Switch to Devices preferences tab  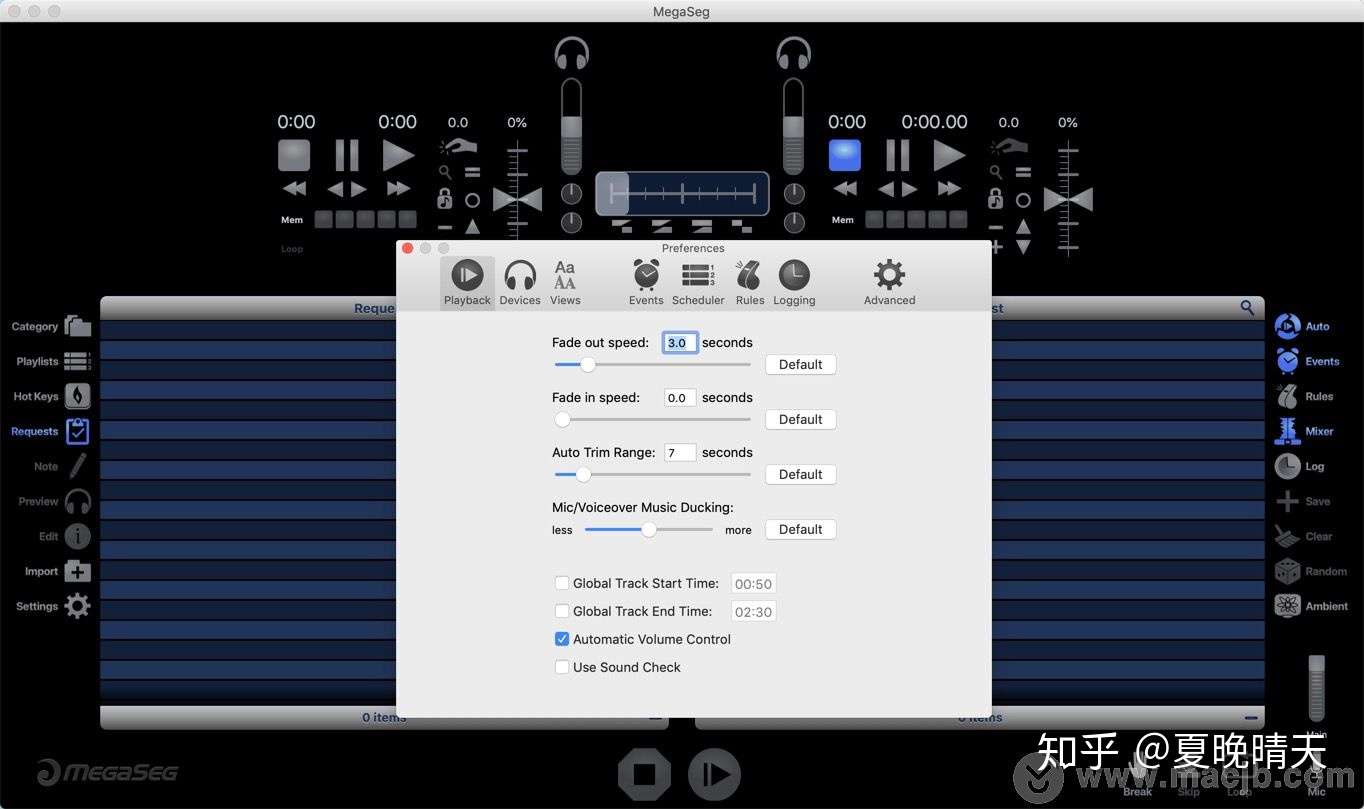[520, 282]
